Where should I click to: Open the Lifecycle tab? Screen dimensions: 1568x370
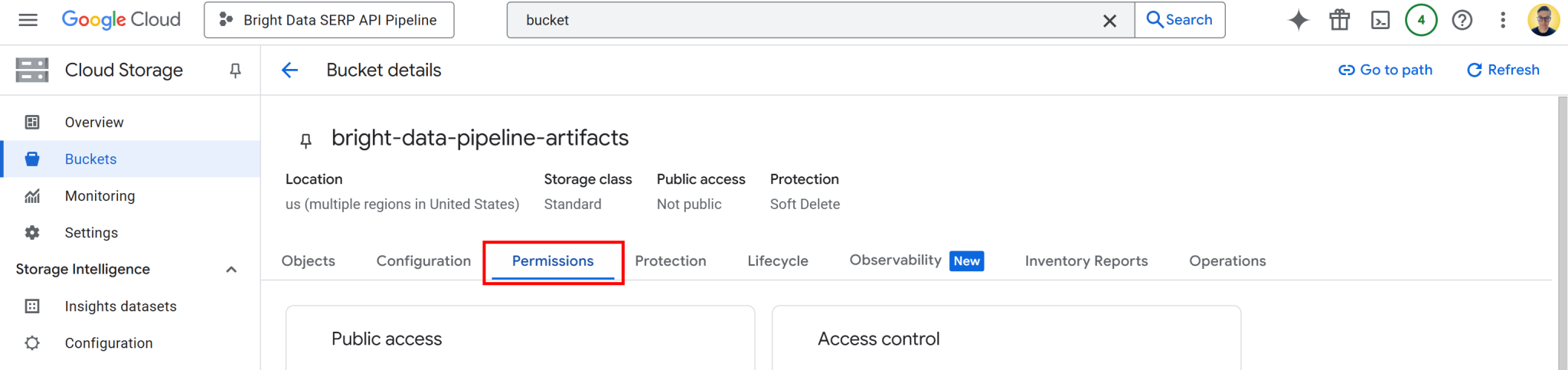coord(778,261)
